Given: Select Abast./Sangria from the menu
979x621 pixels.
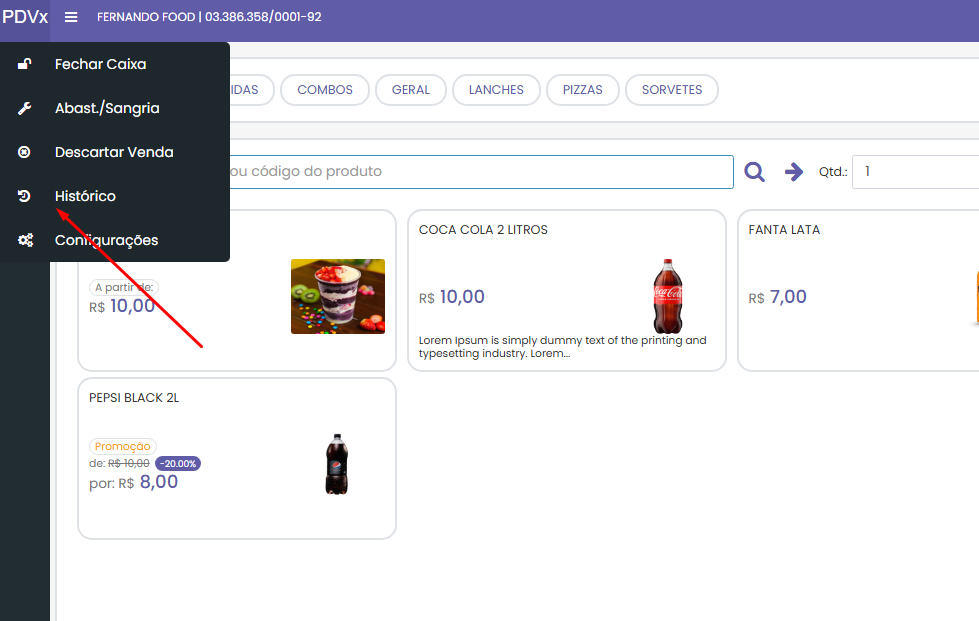Looking at the screenshot, I should coord(107,108).
